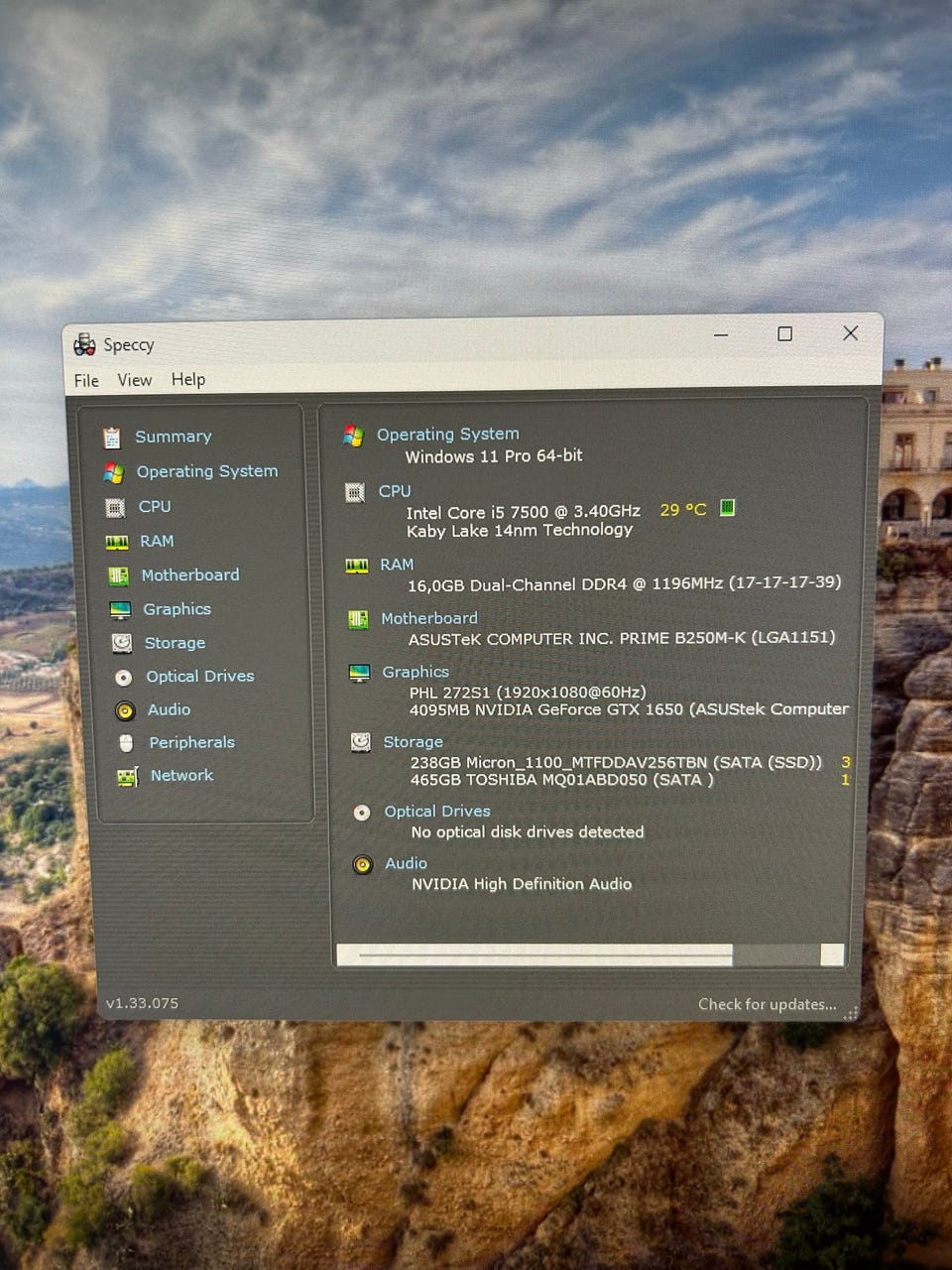Click the scrollbar right arrow button
The height and width of the screenshot is (1270, 952).
[x=832, y=954]
